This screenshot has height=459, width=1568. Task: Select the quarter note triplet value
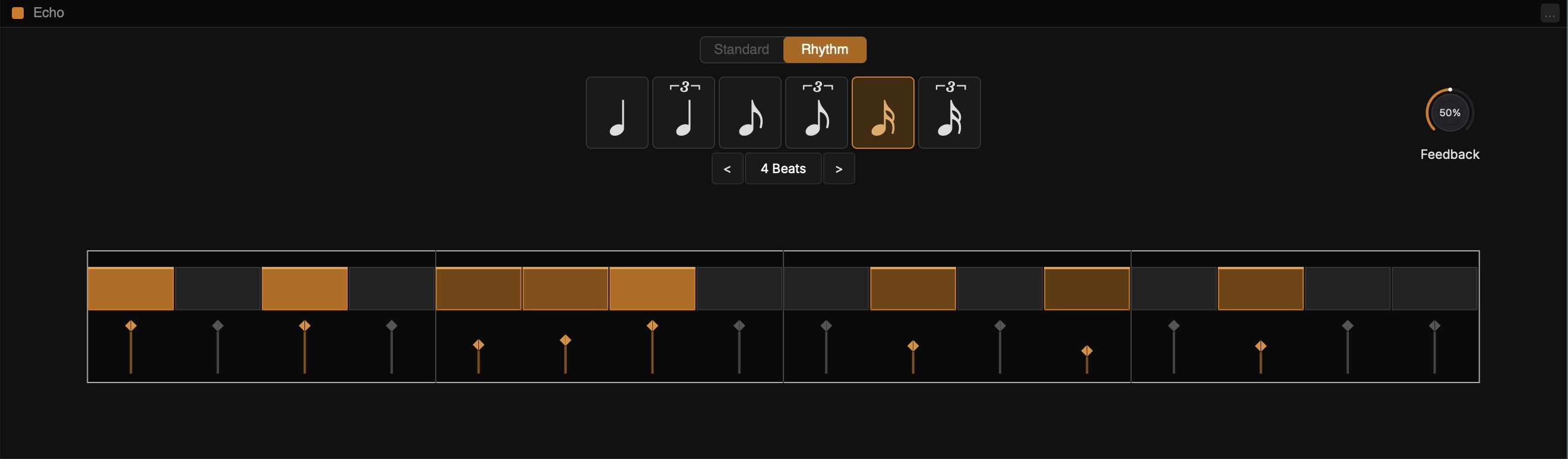coord(683,113)
